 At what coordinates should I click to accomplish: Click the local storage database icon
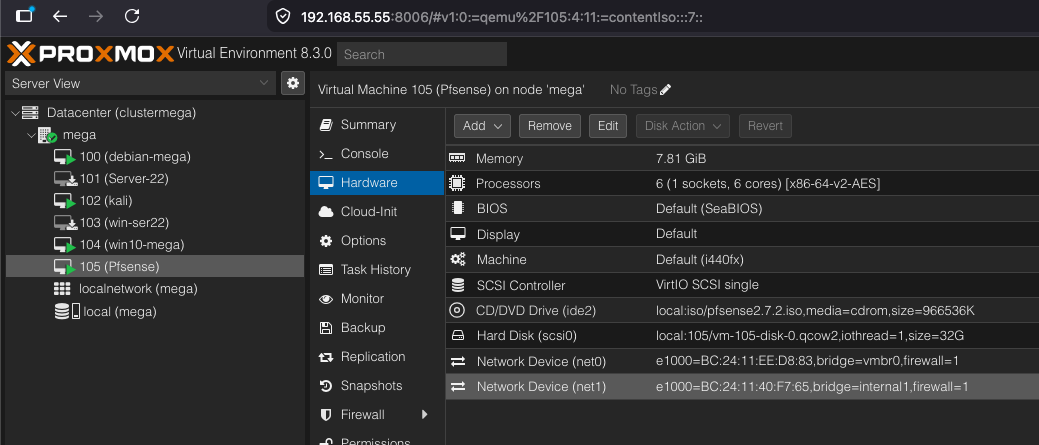point(68,311)
